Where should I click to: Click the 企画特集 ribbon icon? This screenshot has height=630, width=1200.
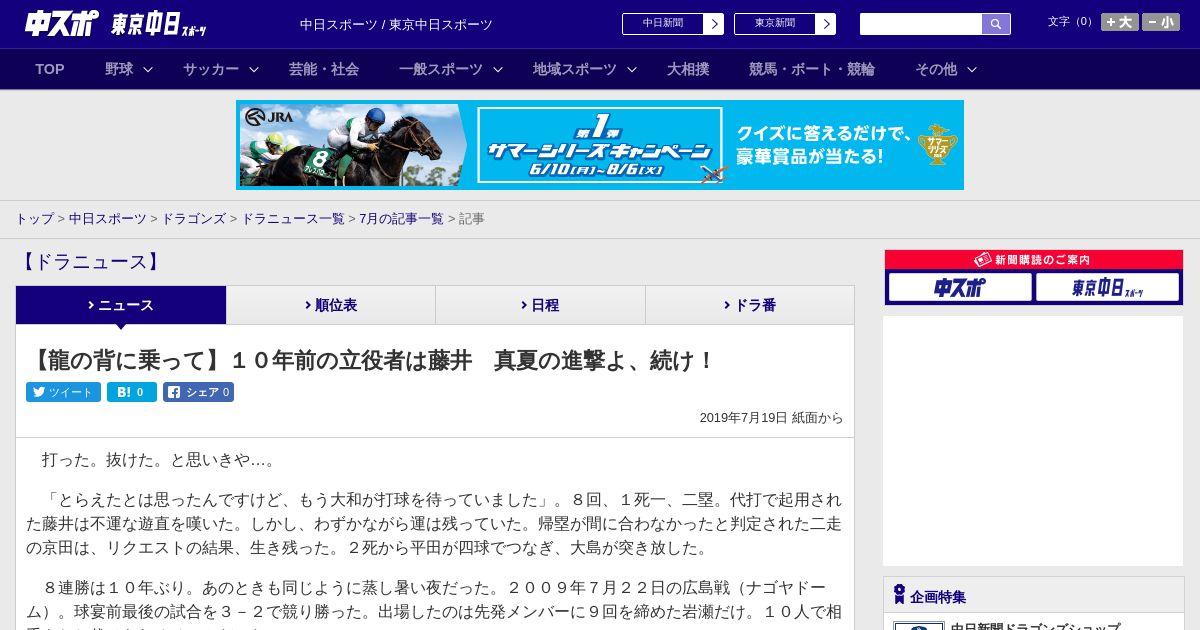click(x=899, y=595)
